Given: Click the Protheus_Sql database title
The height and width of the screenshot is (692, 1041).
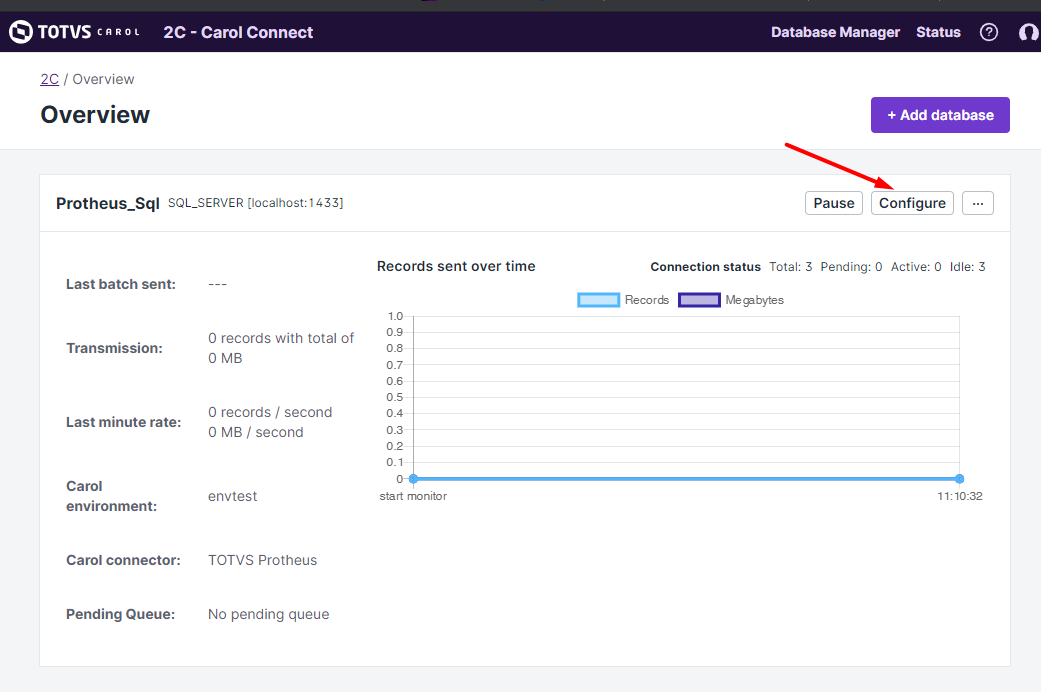Looking at the screenshot, I should tap(107, 203).
